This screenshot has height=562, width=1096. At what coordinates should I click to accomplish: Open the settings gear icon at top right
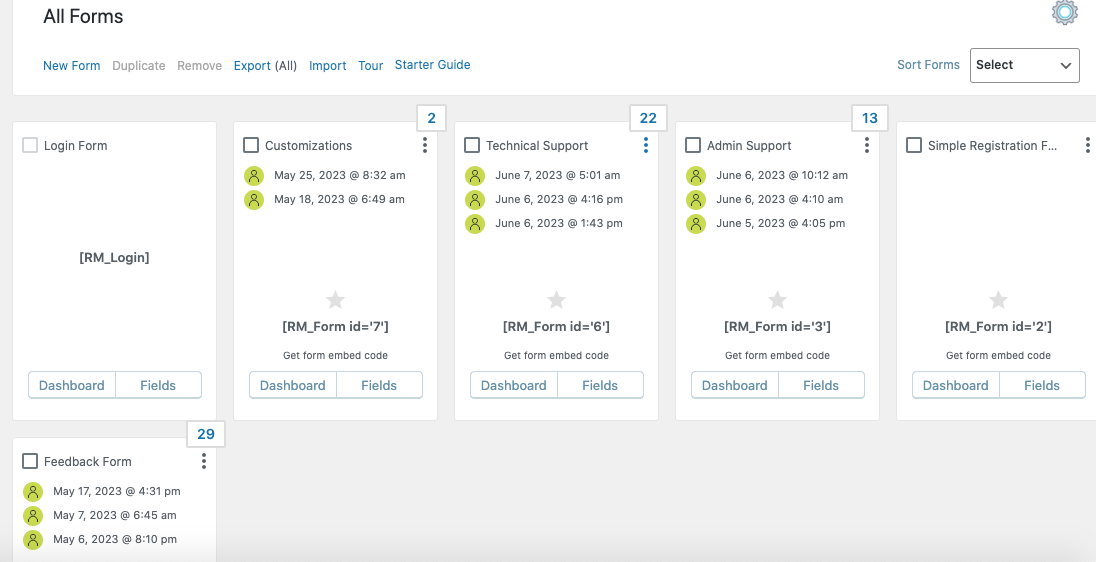tap(1064, 12)
